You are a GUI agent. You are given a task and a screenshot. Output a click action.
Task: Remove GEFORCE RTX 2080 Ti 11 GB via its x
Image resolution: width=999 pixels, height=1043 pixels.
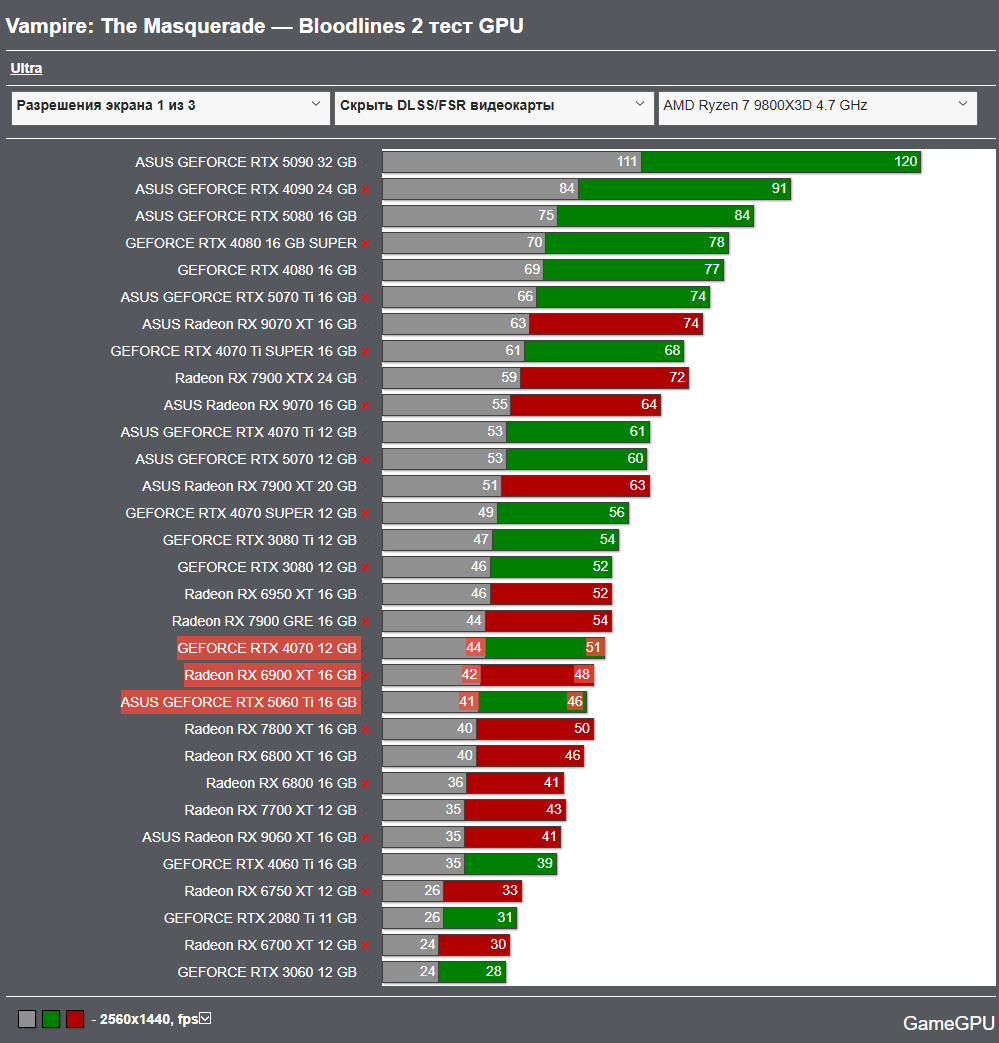366,919
